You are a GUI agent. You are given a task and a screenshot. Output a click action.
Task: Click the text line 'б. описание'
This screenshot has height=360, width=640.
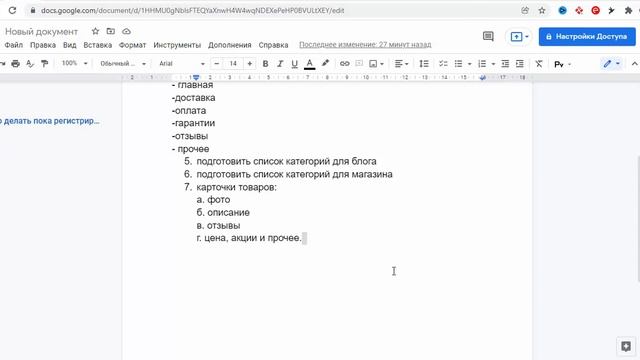tap(223, 213)
